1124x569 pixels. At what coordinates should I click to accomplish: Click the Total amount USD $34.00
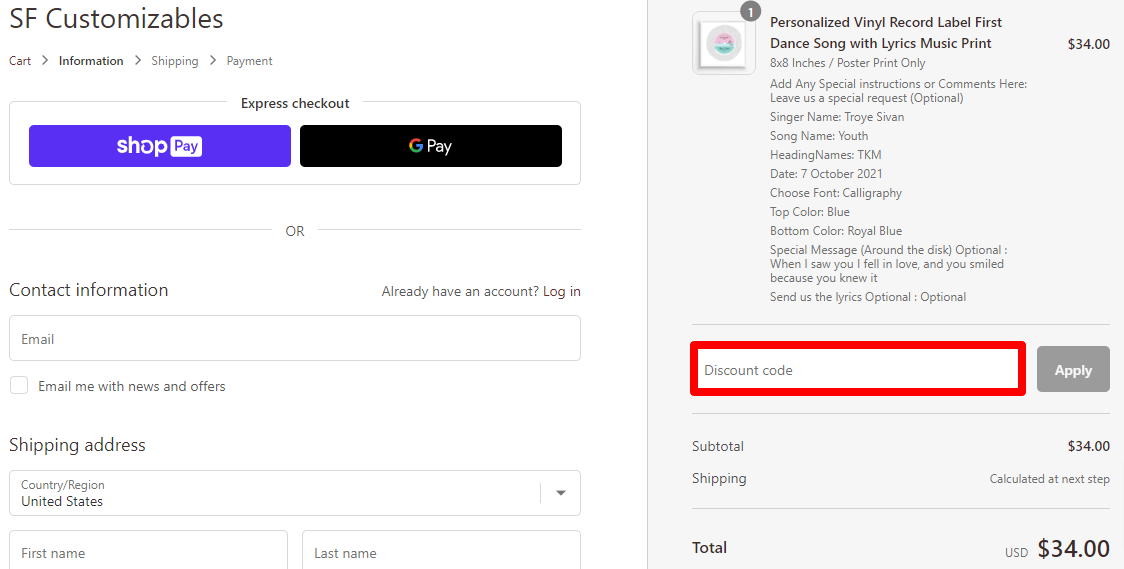1057,549
